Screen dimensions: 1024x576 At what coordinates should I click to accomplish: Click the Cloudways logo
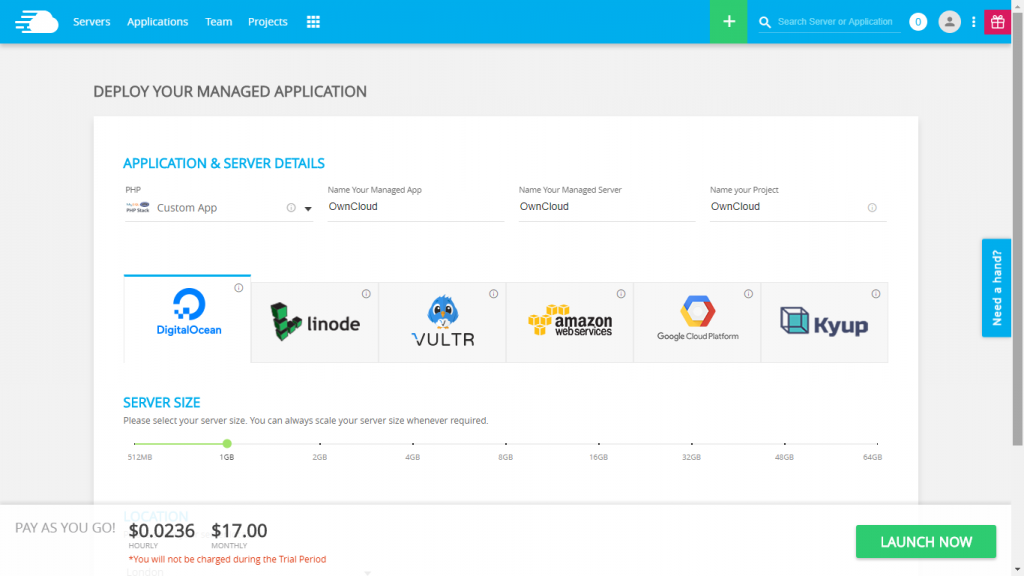coord(36,21)
